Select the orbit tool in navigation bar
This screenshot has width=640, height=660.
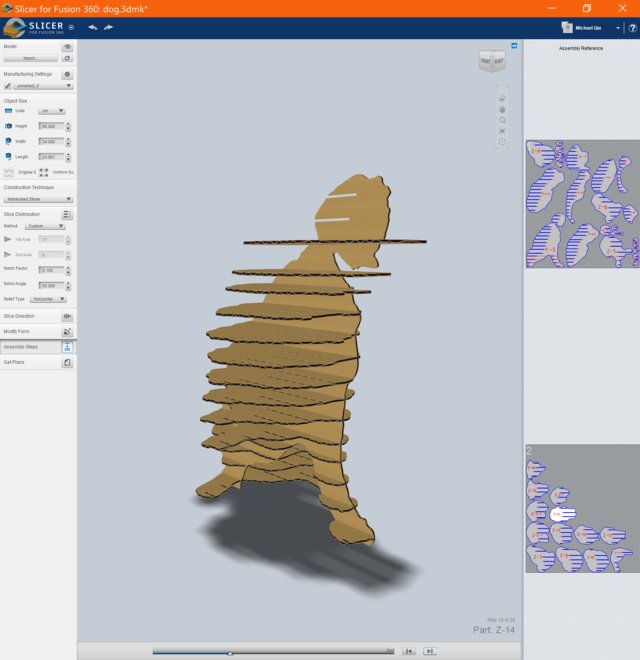coord(502,99)
